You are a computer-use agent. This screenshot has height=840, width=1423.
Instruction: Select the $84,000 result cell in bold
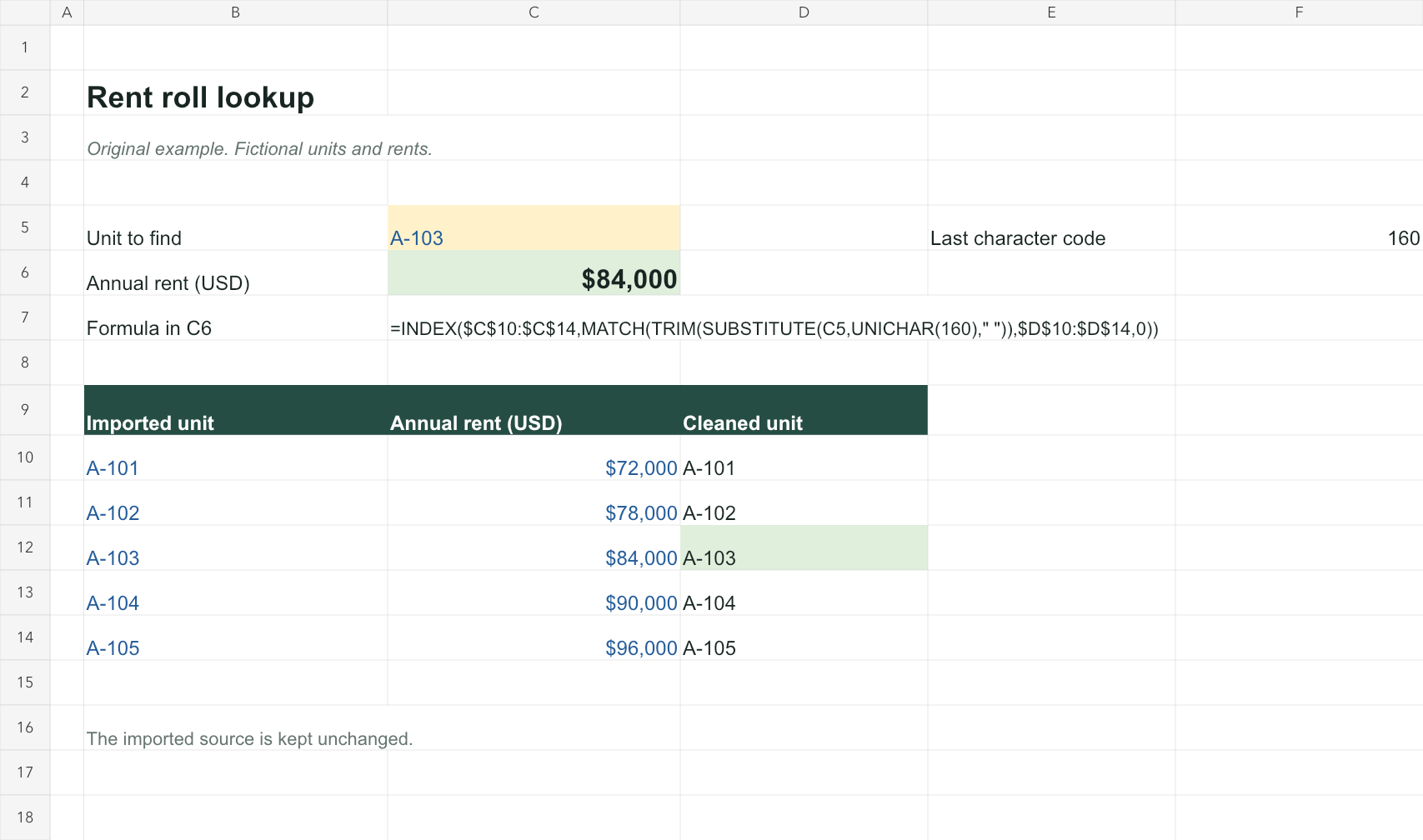[x=534, y=272]
